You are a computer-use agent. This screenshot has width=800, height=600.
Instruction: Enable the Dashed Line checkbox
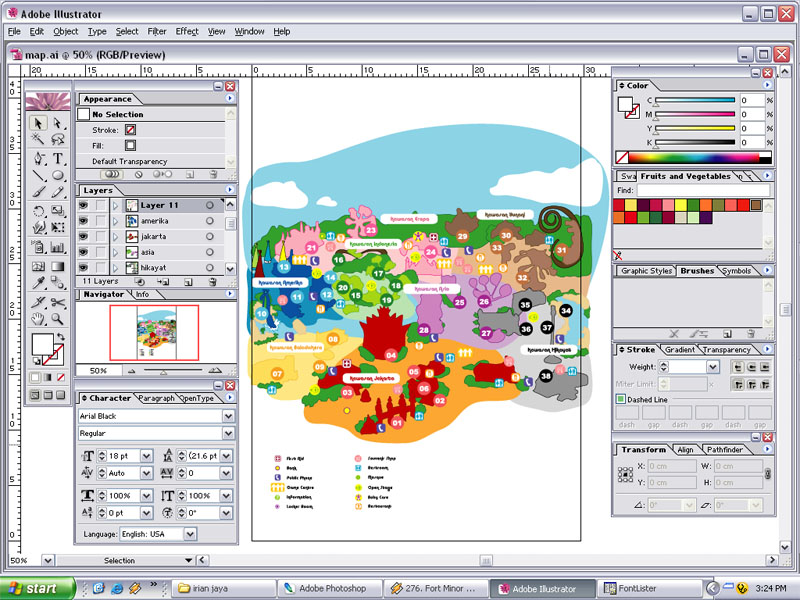622,399
